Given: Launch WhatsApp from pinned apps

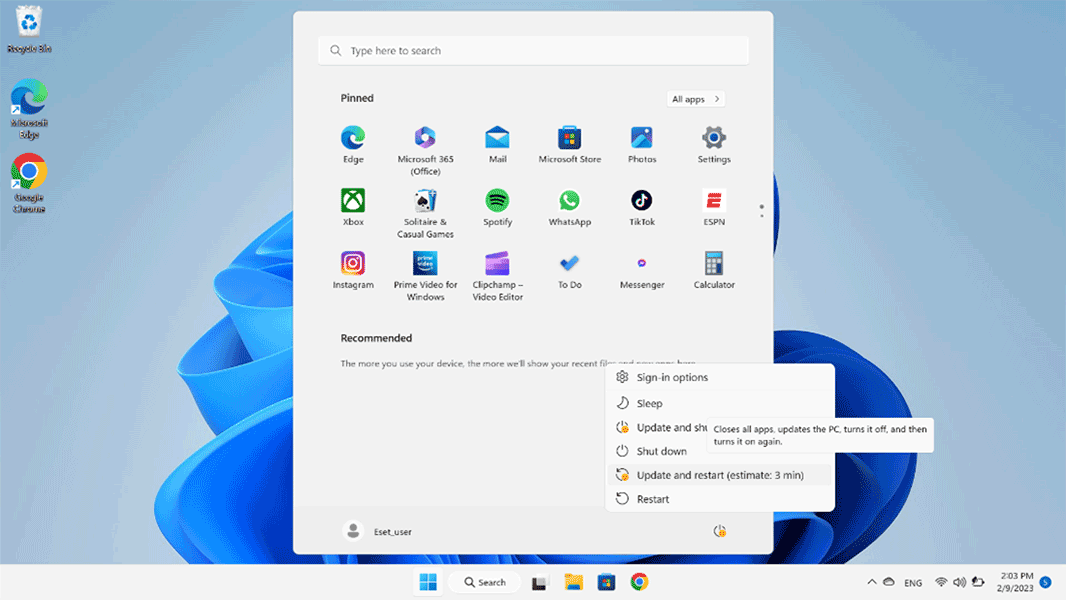Looking at the screenshot, I should click(x=569, y=201).
